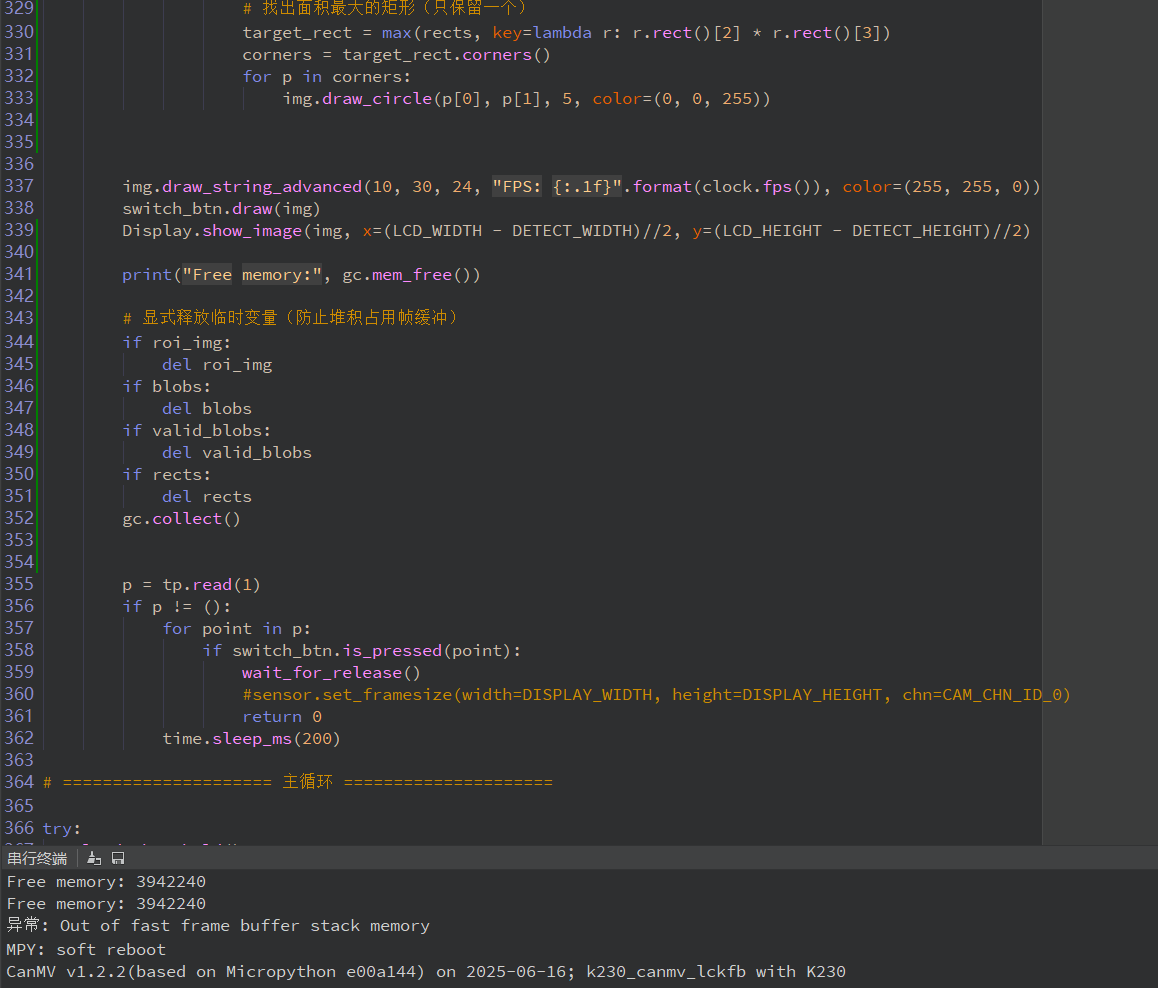Click the time.sleep_ms(200) statement
1158x988 pixels.
click(251, 738)
